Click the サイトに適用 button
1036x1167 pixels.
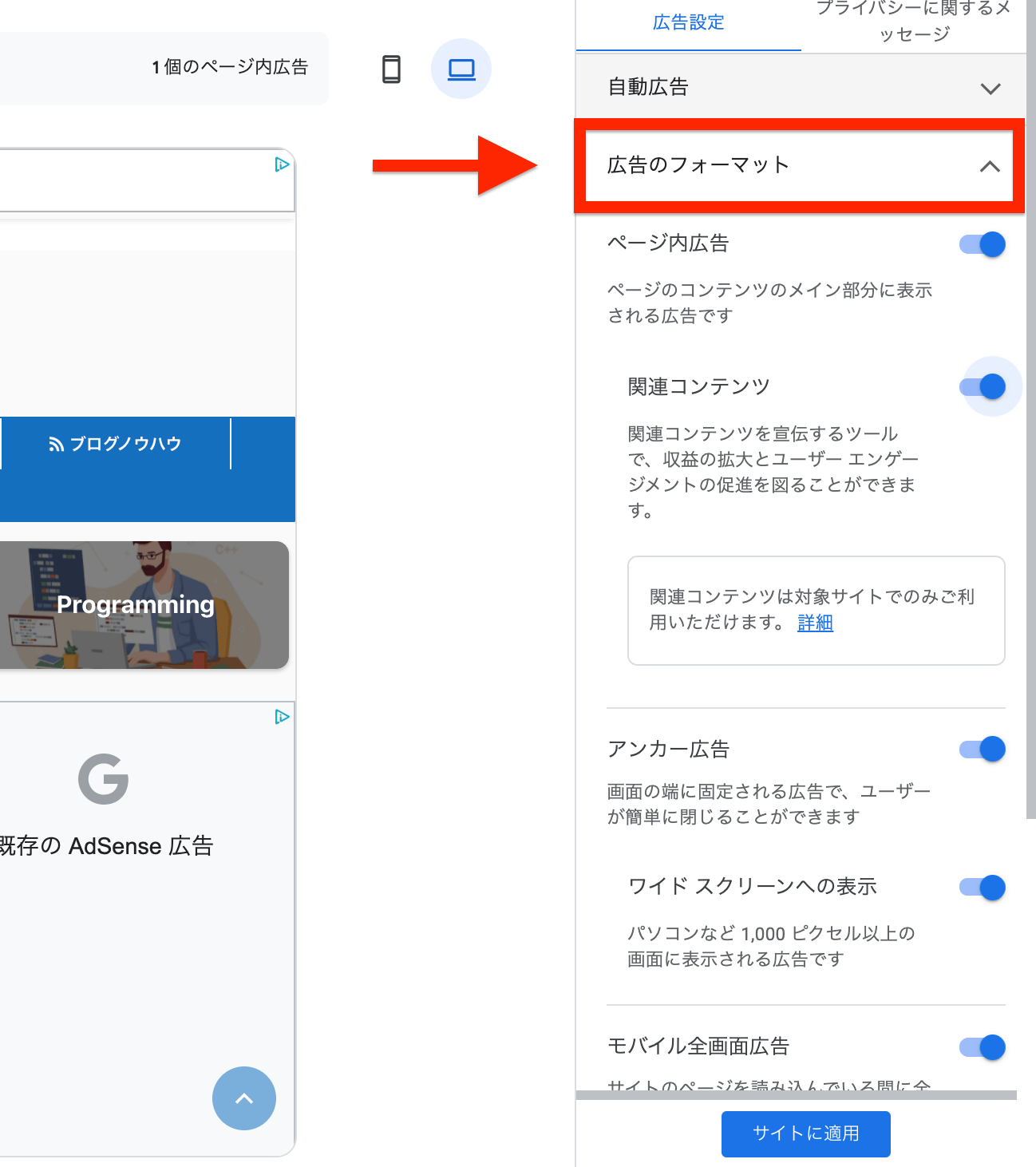805,1133
